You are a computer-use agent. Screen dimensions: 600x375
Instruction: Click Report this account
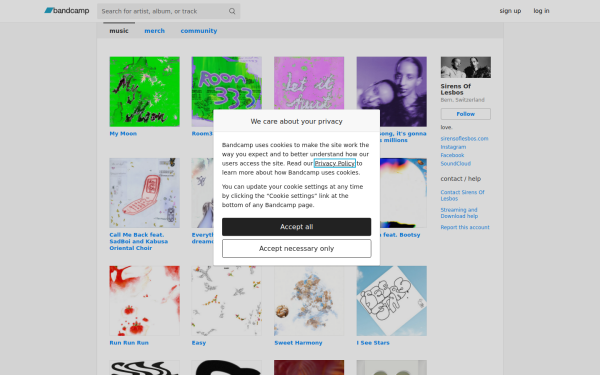point(465,227)
